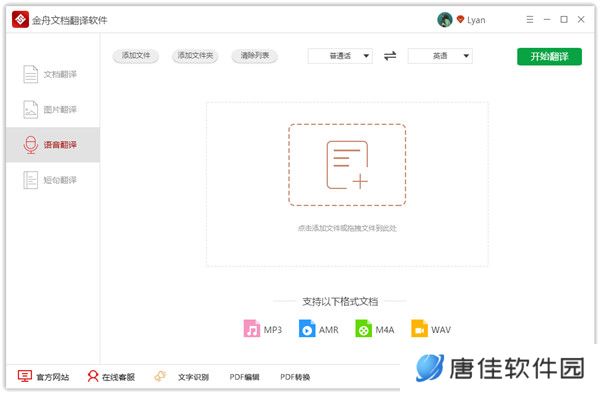The height and width of the screenshot is (394, 600).
Task: Minimize the translation software window
Action: pyautogui.click(x=547, y=20)
